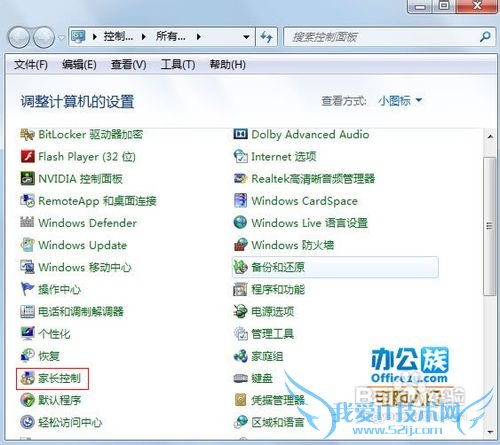Open the BitLocker 驱动器加密 link
500x445 pixels.
[x=91, y=134]
